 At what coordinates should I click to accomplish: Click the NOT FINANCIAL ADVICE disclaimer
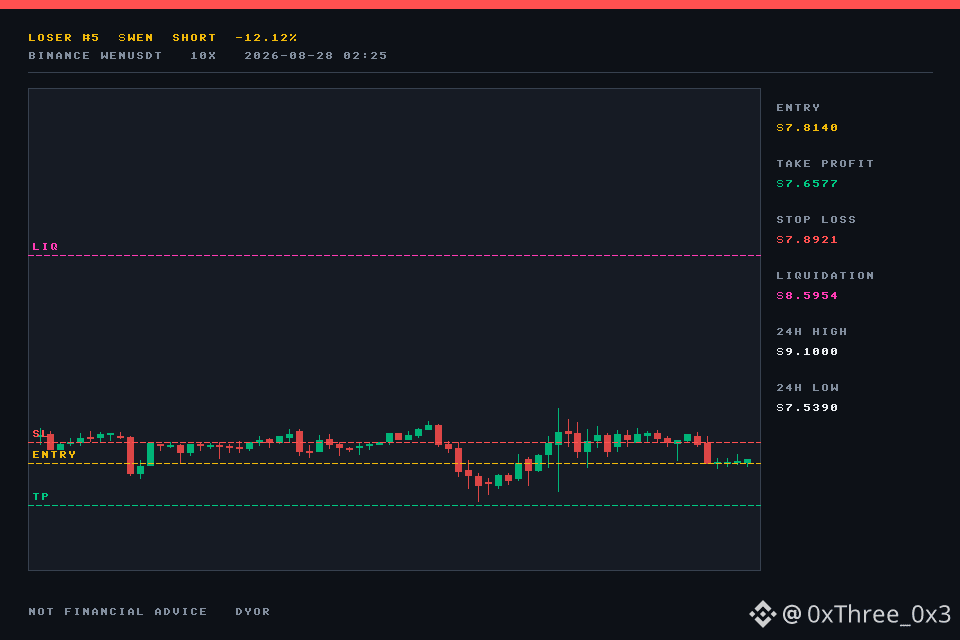118,612
